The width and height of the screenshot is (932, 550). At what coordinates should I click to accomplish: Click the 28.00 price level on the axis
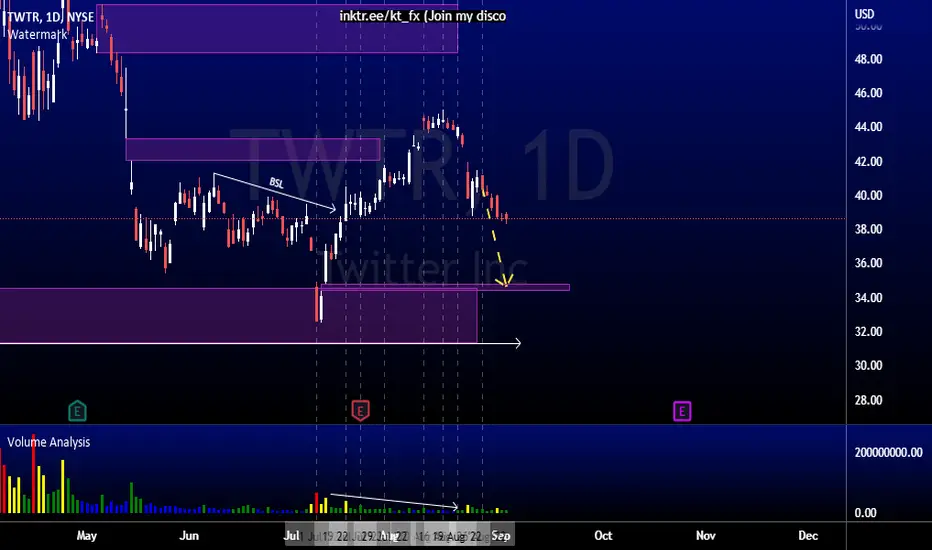[x=868, y=400]
